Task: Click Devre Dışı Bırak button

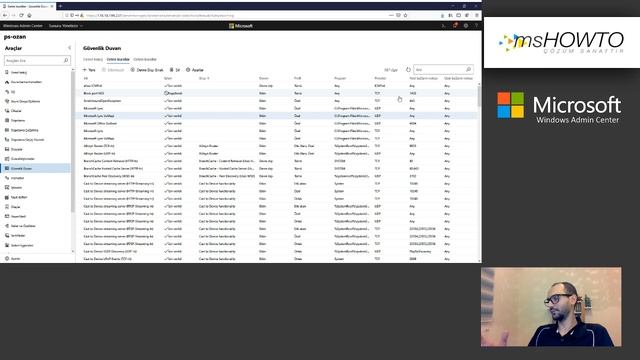Action: pyautogui.click(x=147, y=70)
